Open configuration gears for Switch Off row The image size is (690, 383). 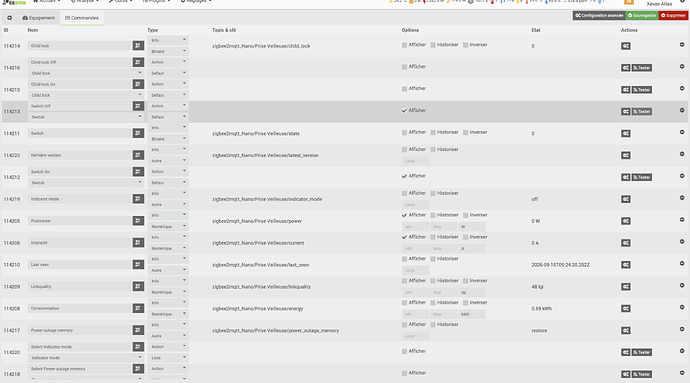coord(625,111)
